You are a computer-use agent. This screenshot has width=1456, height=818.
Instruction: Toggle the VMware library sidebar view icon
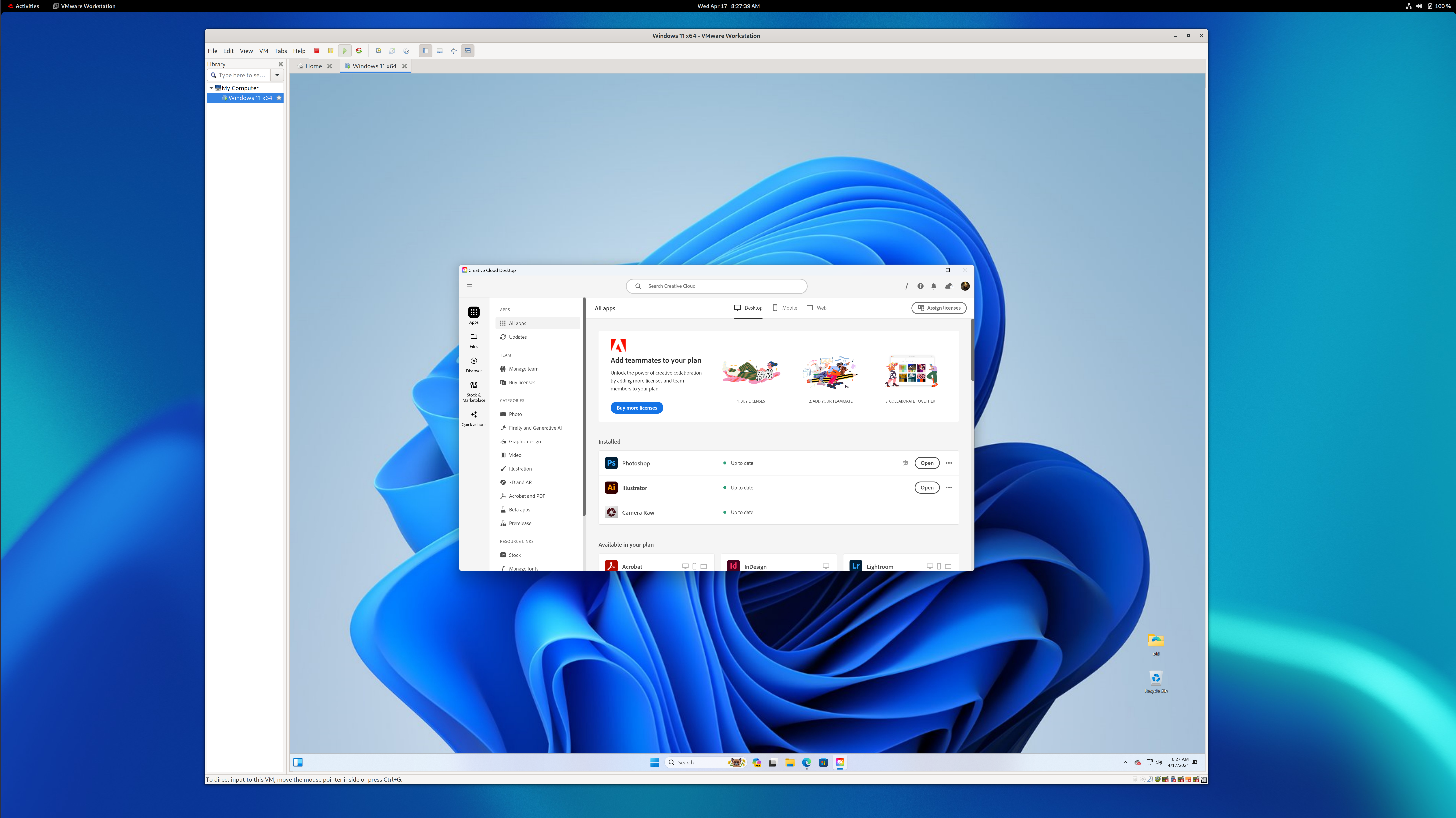(x=426, y=51)
